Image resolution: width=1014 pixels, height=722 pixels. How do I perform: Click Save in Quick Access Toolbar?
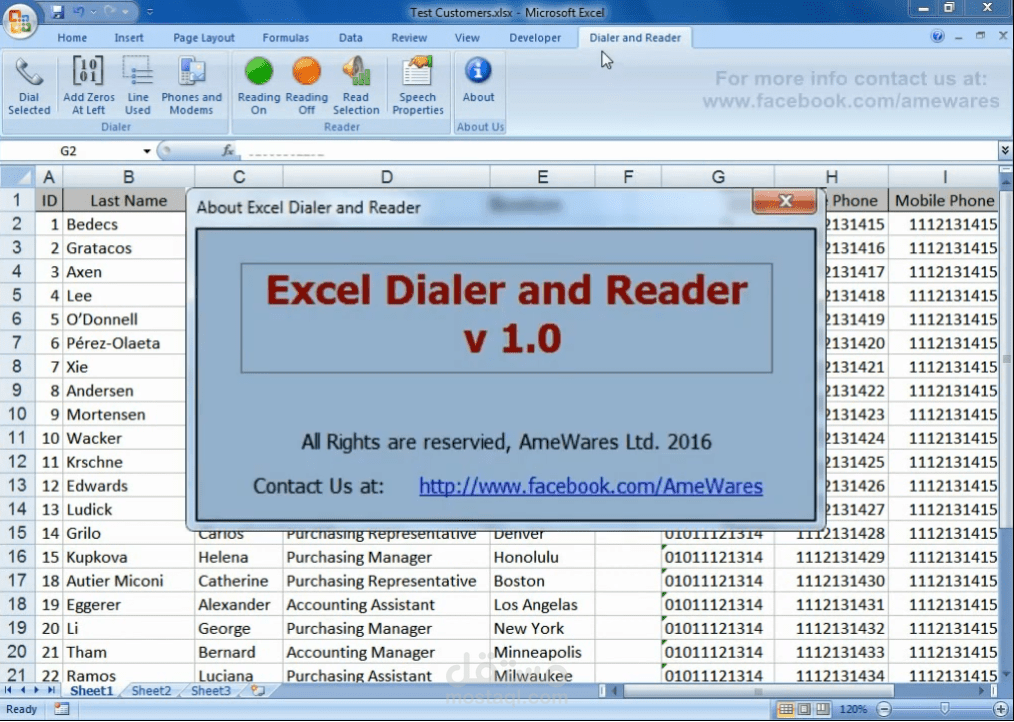point(58,12)
